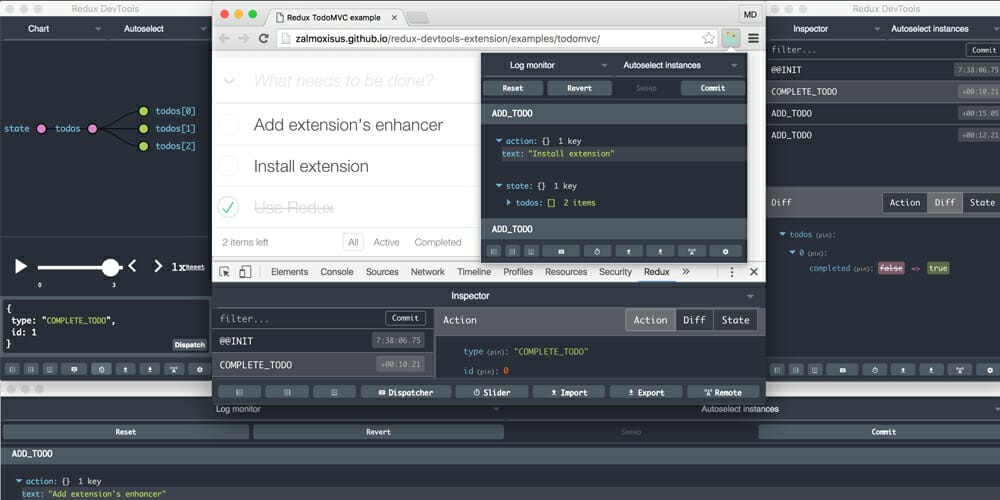Screen dimensions: 1000x500
Task: Switch to Action tab in right Inspector window
Action: coord(904,202)
